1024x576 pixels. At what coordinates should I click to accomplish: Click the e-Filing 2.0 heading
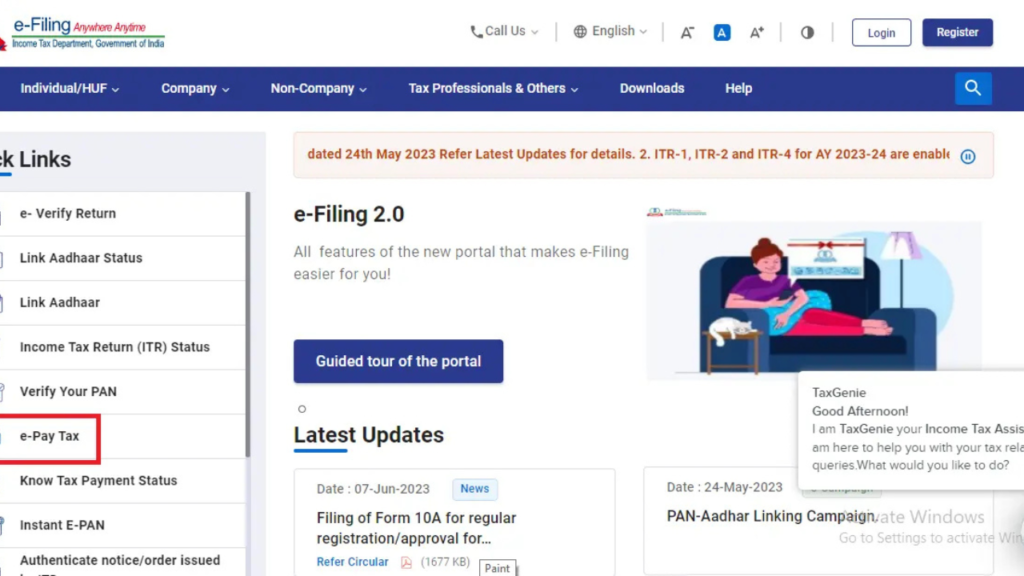(349, 214)
